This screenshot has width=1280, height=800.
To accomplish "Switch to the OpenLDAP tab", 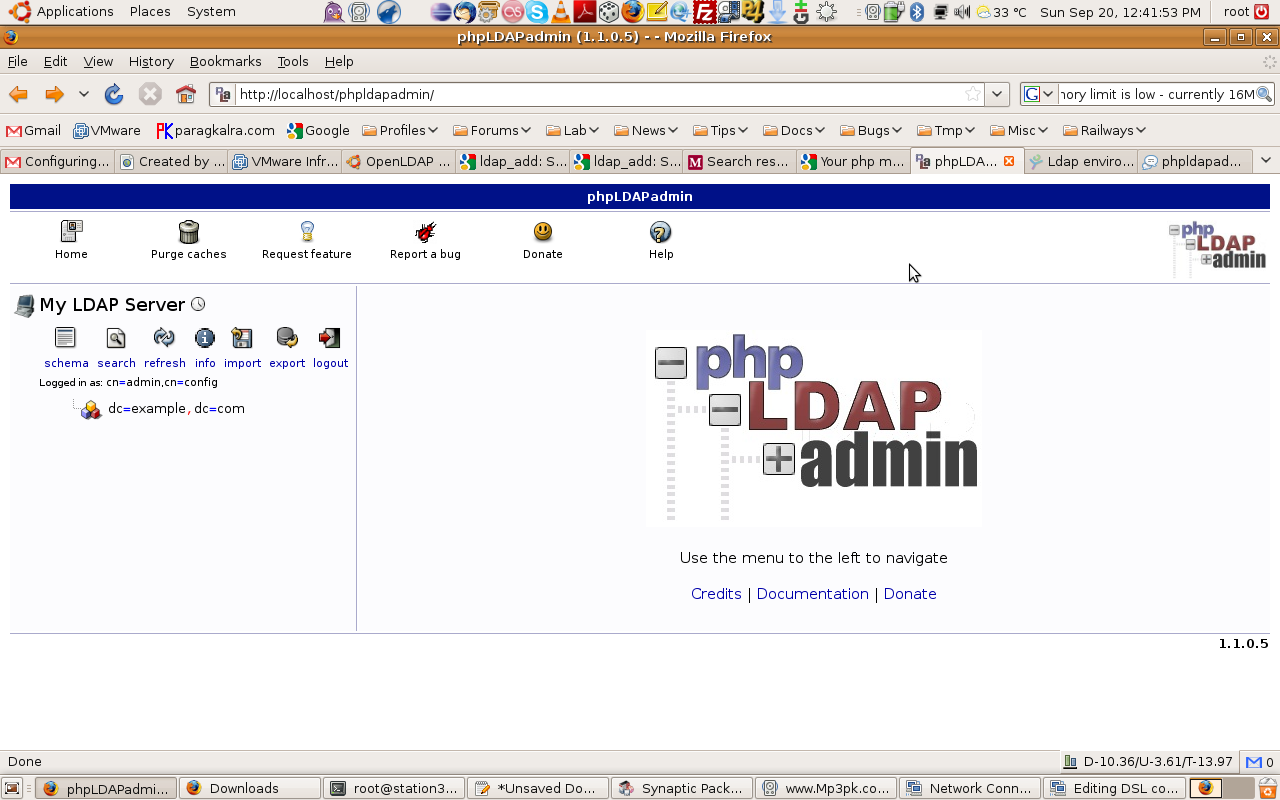I will (x=398, y=161).
